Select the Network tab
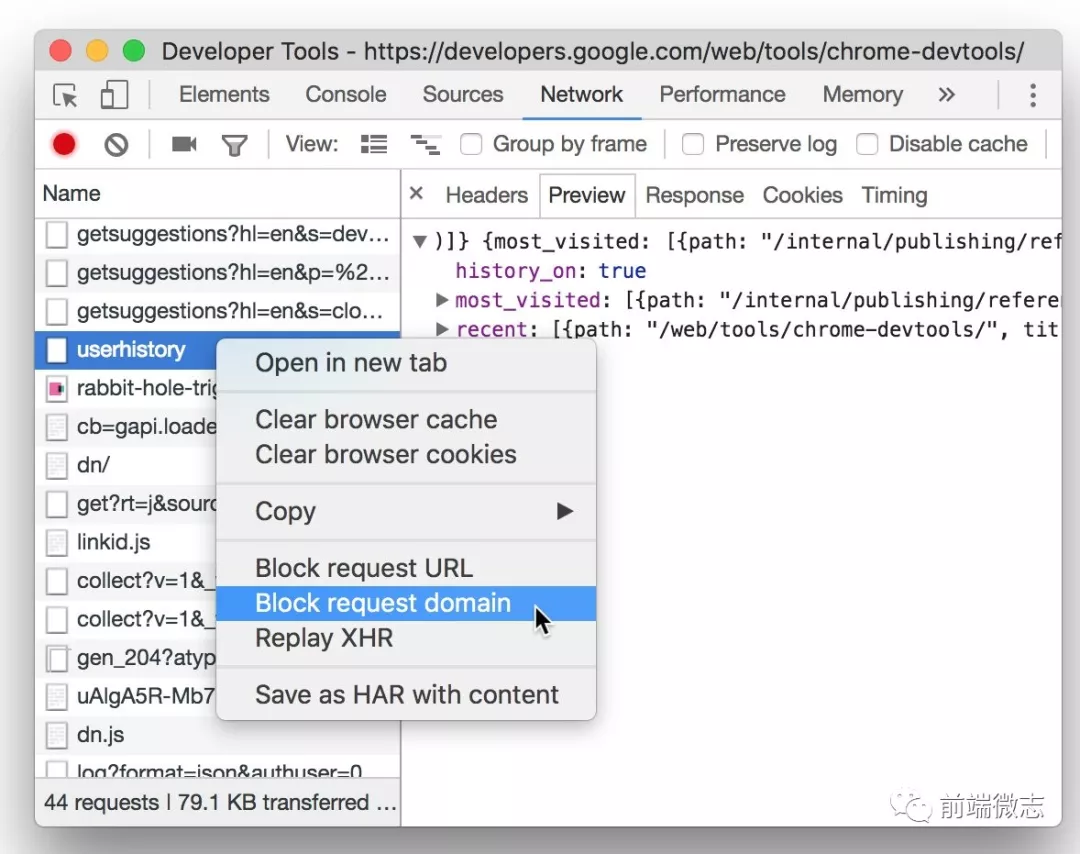Screen dimensions: 1080x854 (x=581, y=94)
